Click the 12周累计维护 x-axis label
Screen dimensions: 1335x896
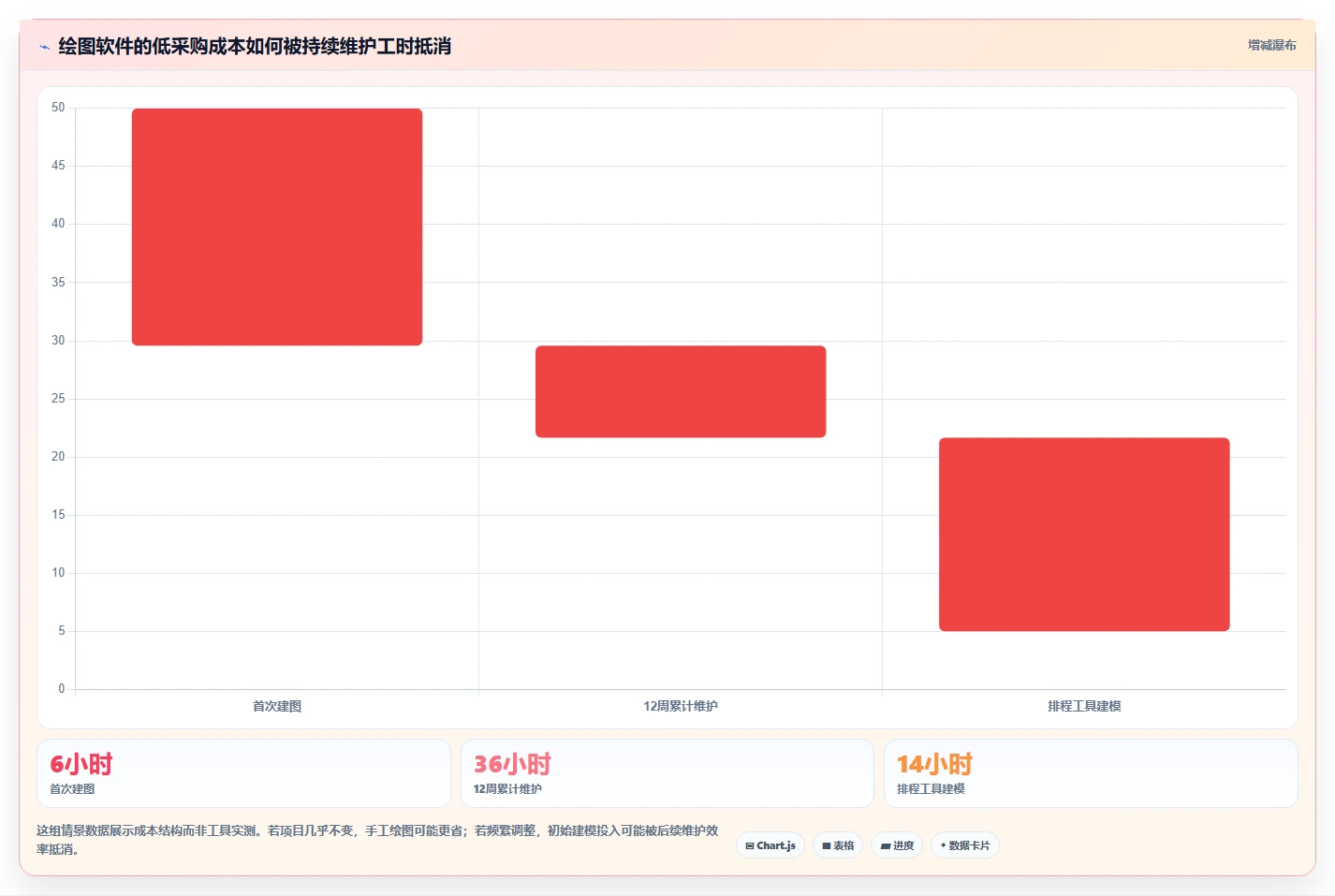coord(681,706)
